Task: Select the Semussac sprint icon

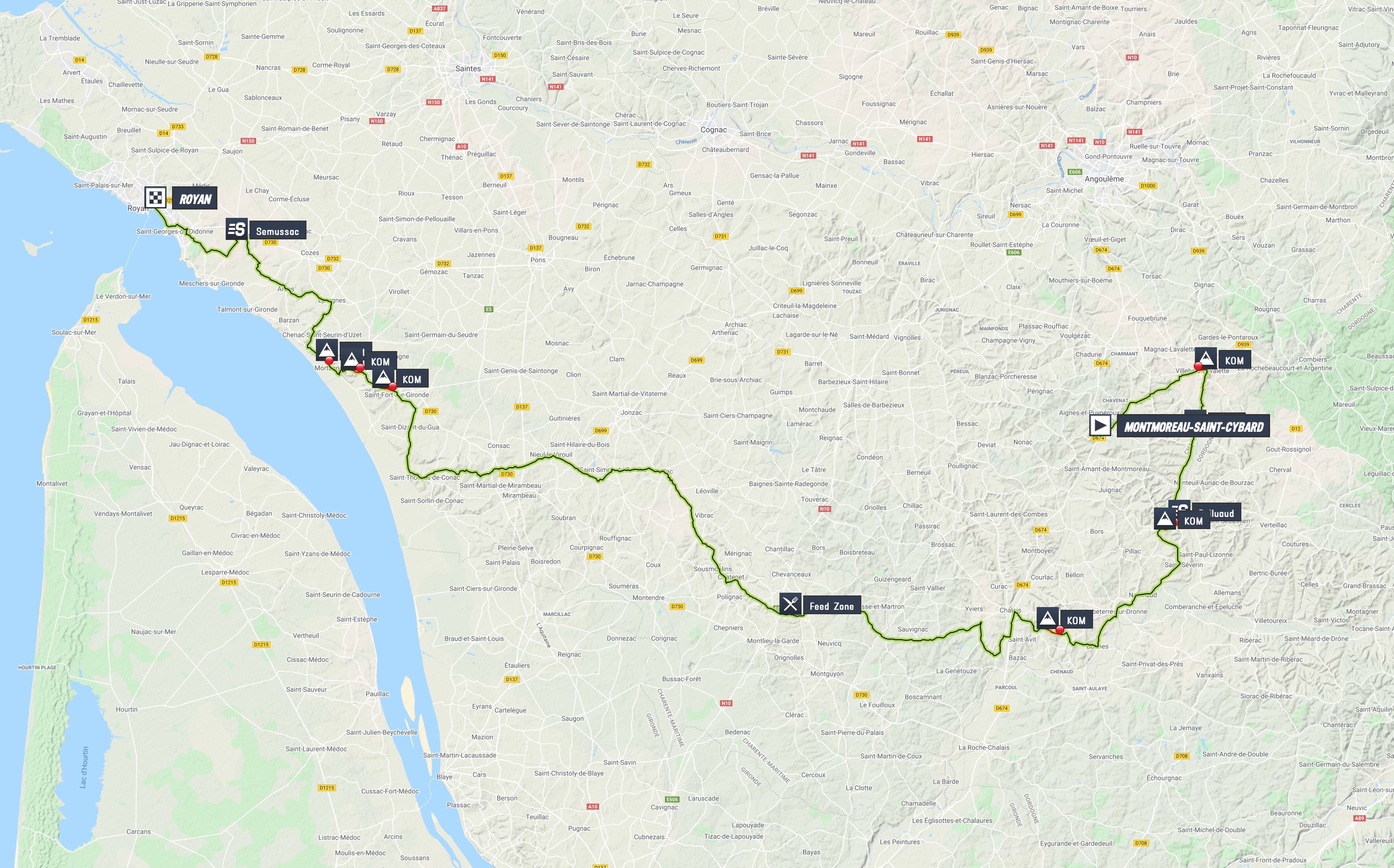Action: pos(236,229)
